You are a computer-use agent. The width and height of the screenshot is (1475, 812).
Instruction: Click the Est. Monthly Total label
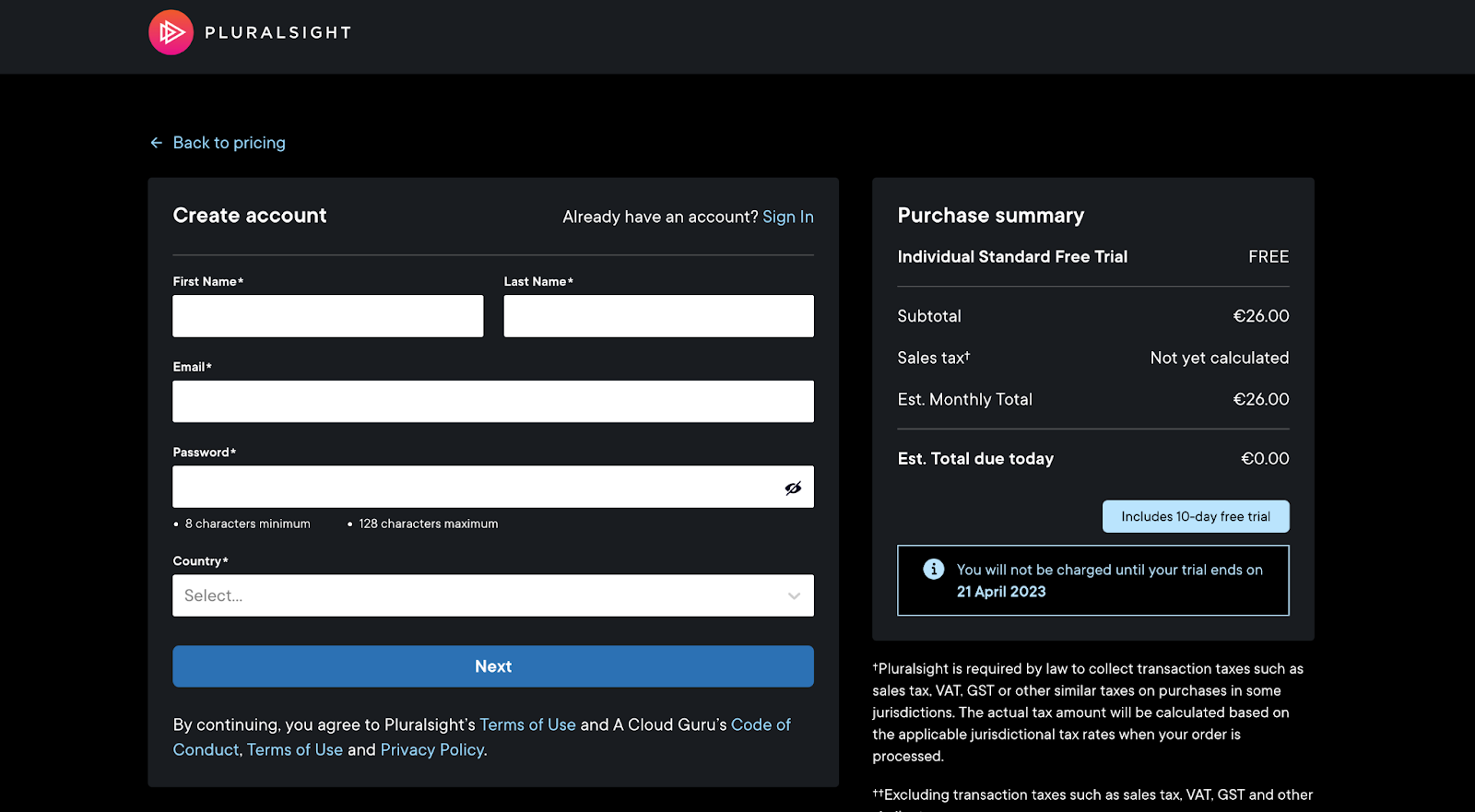tap(965, 399)
